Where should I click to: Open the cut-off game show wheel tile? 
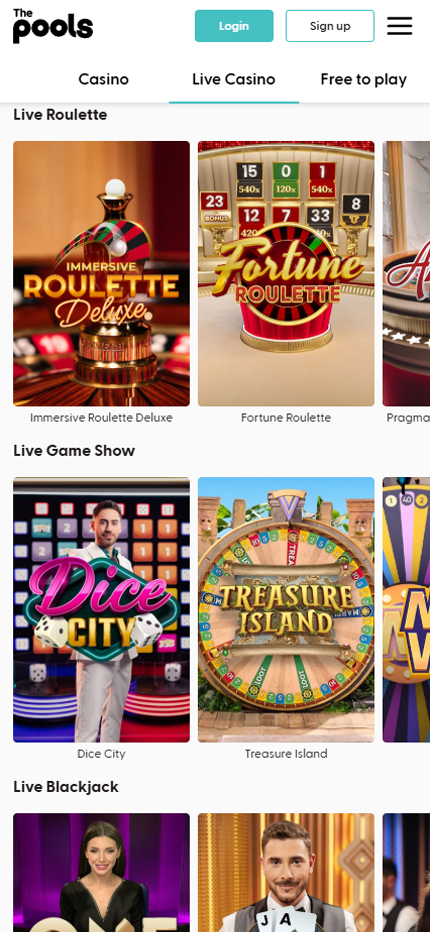406,610
